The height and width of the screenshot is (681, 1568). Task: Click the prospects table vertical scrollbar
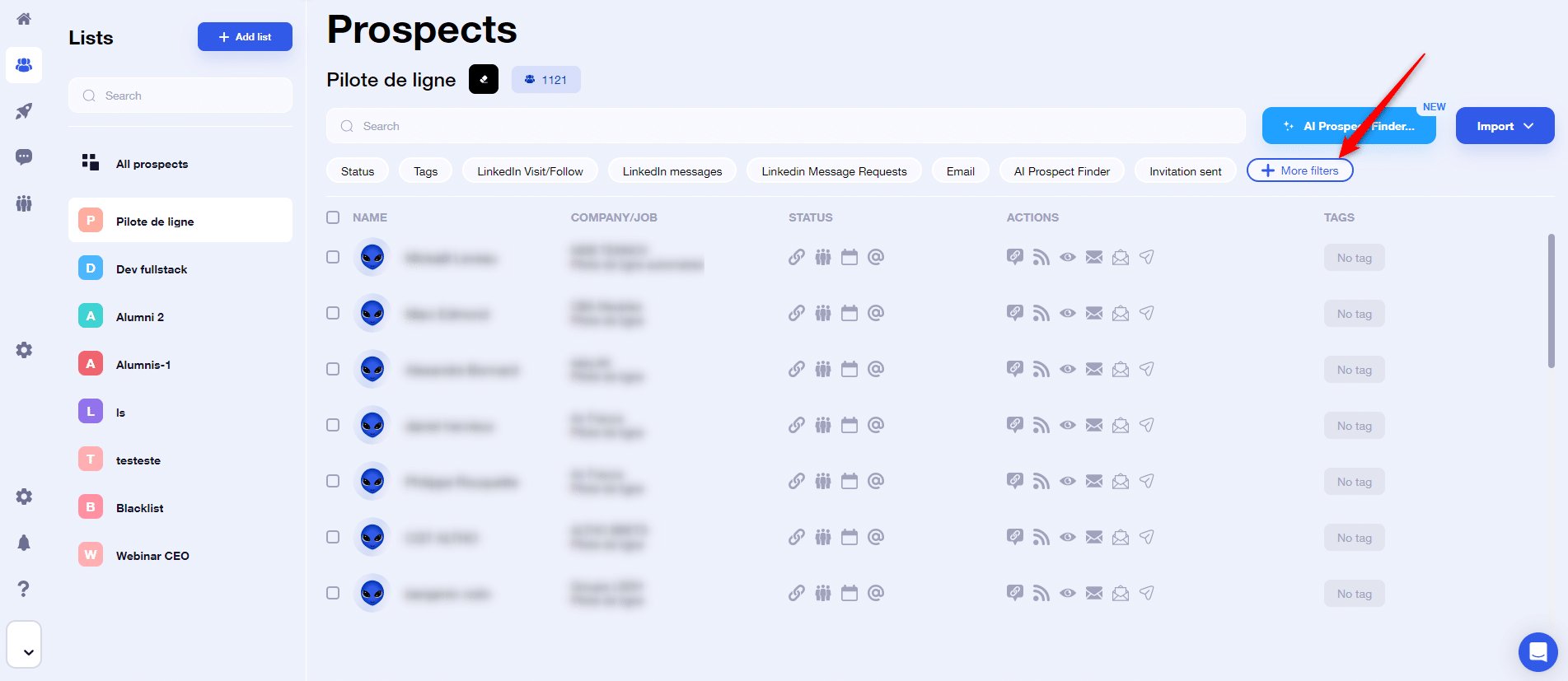(x=1551, y=301)
